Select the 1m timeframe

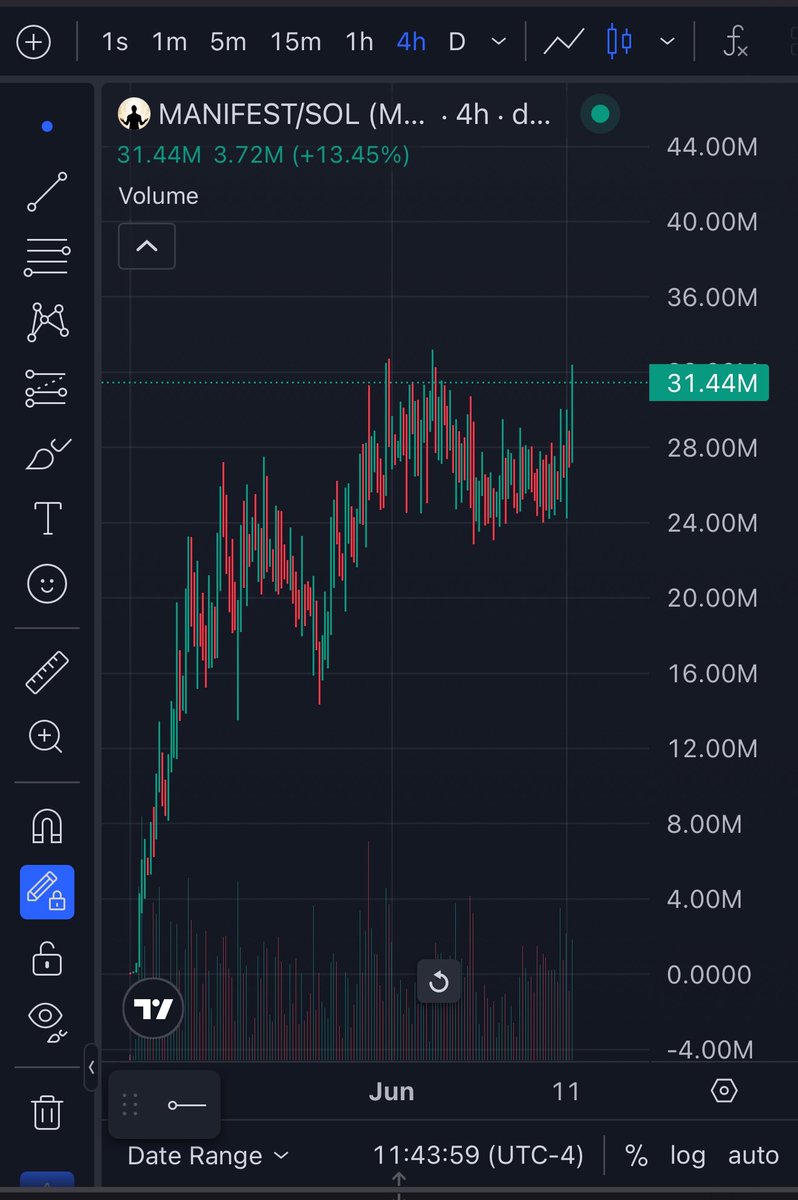tap(170, 42)
